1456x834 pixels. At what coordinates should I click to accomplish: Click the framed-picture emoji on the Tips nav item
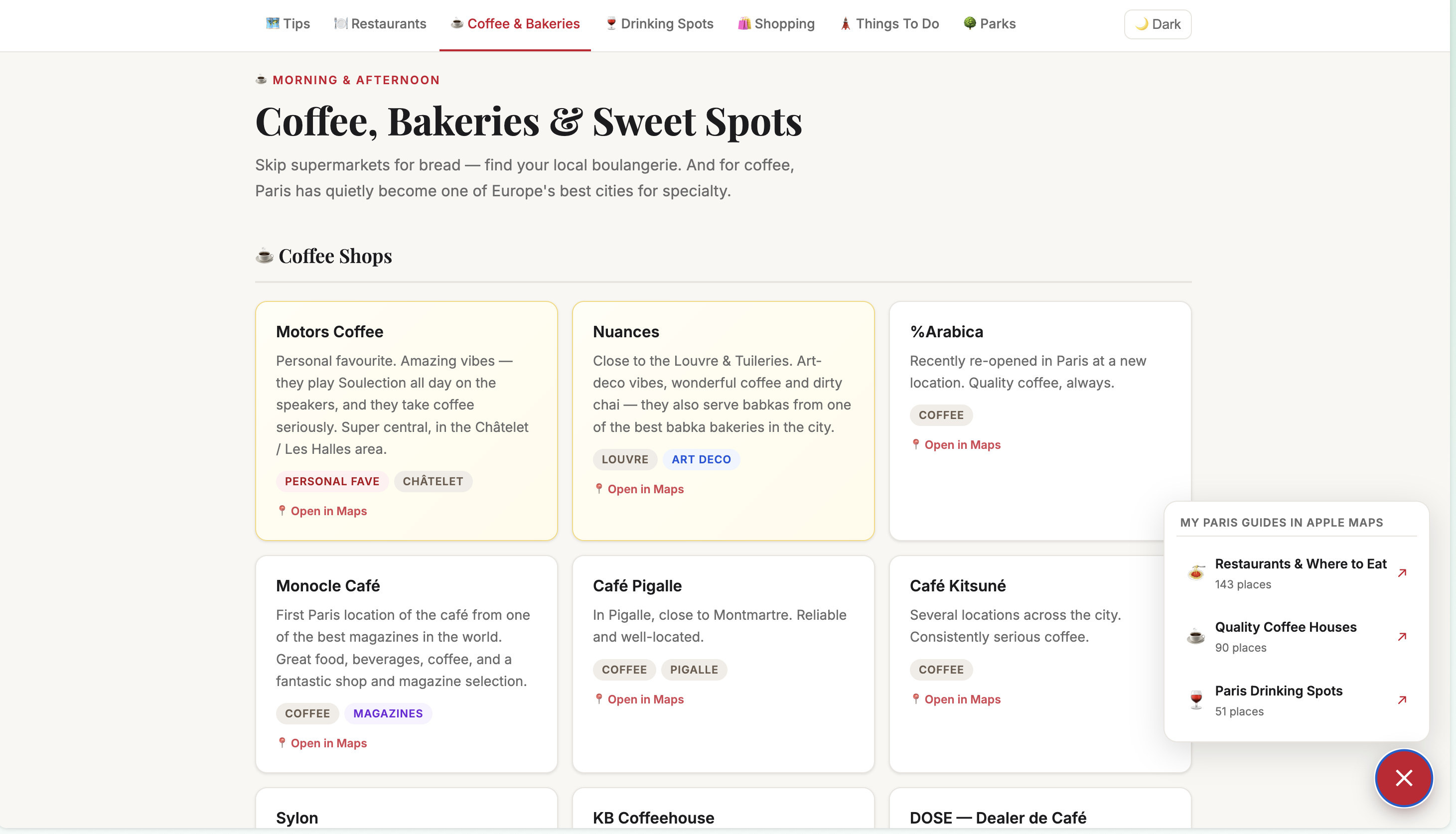click(x=272, y=23)
